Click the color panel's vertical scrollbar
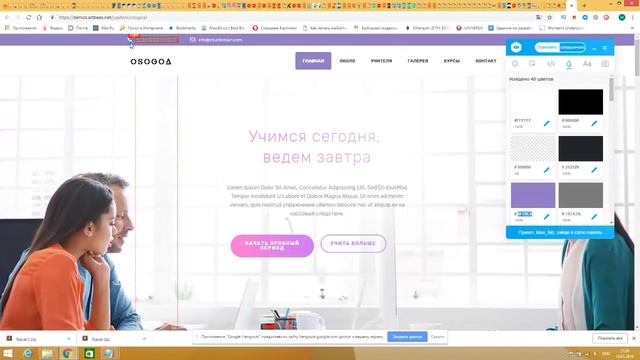Screen dimensions: 640x360 pos(611,89)
